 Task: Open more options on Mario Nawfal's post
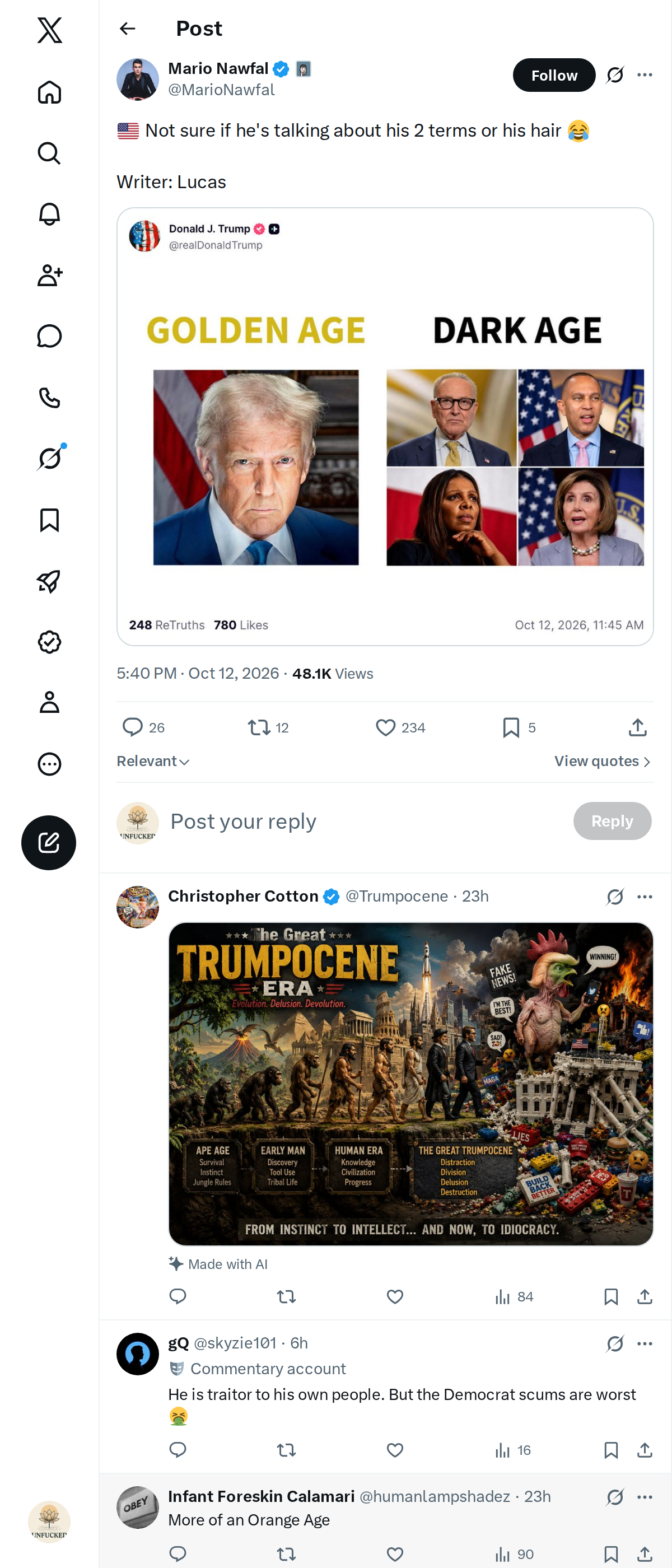(x=645, y=75)
